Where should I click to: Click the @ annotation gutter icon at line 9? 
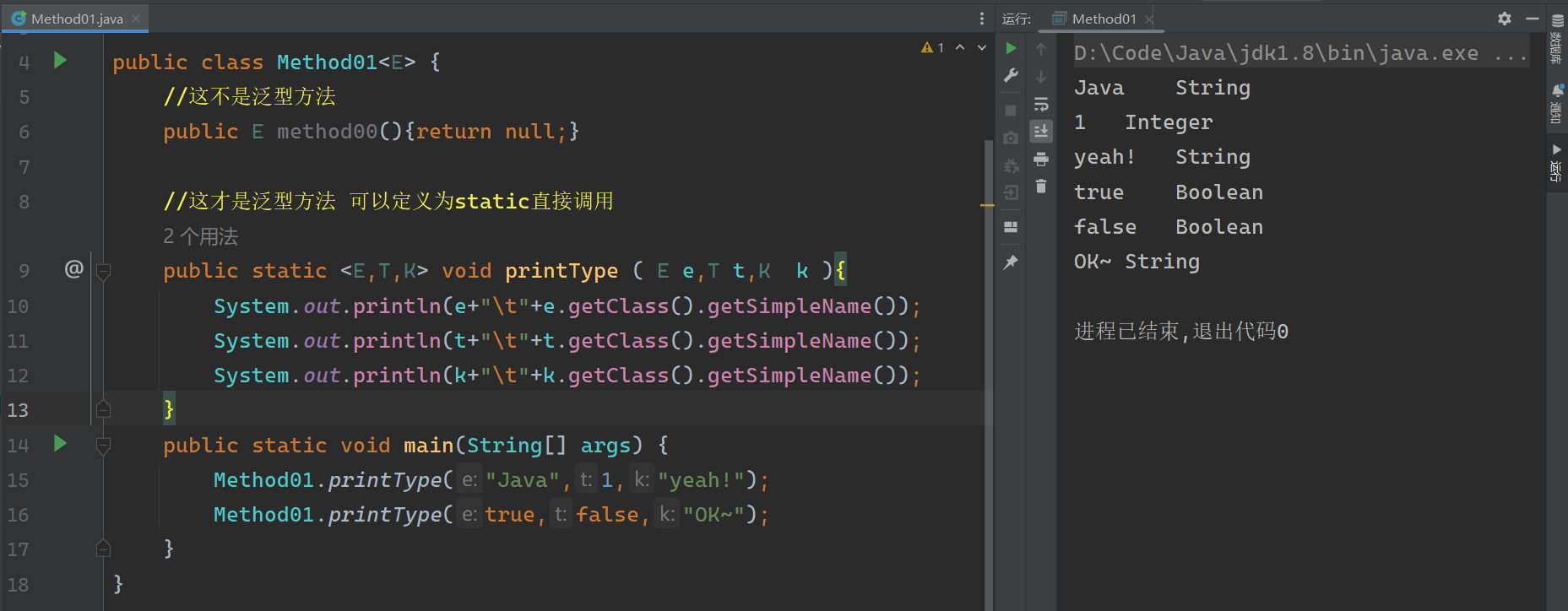74,269
